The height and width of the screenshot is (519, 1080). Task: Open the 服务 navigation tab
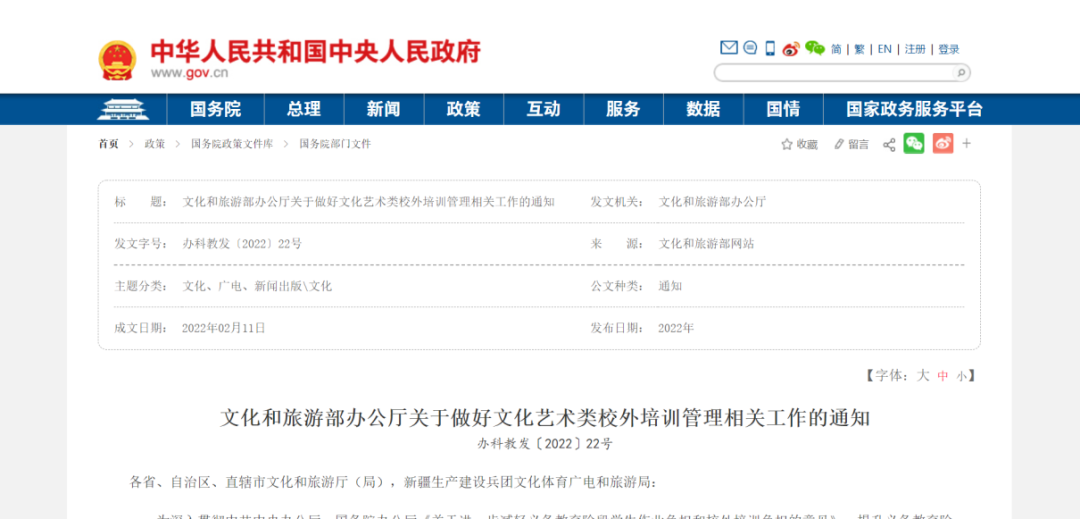pyautogui.click(x=623, y=109)
